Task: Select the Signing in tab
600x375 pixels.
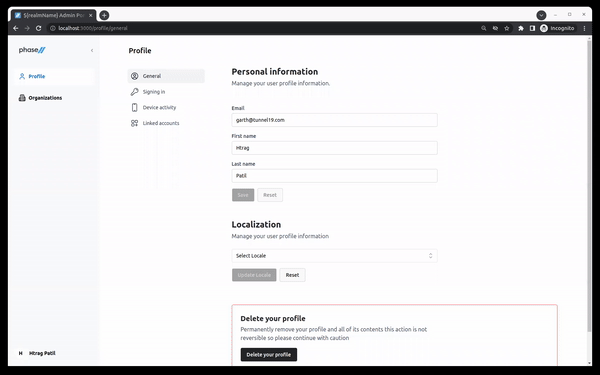Action: click(x=166, y=92)
